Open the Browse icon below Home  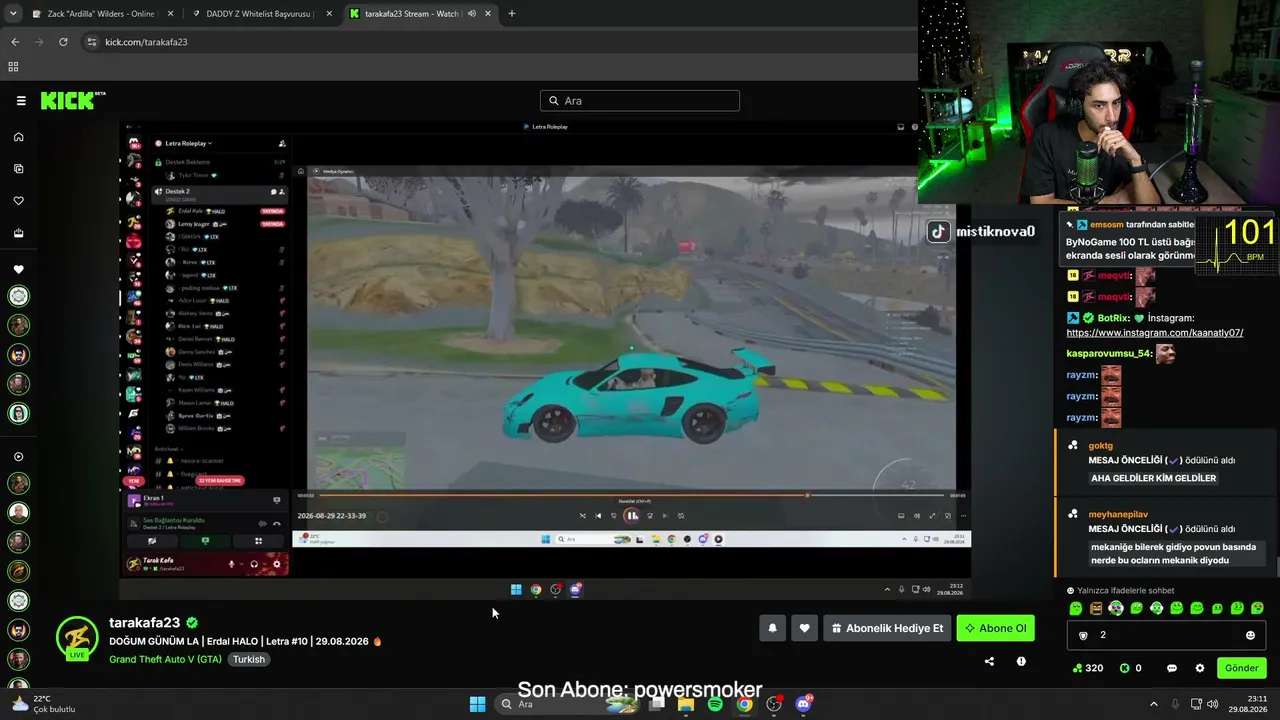click(18, 169)
